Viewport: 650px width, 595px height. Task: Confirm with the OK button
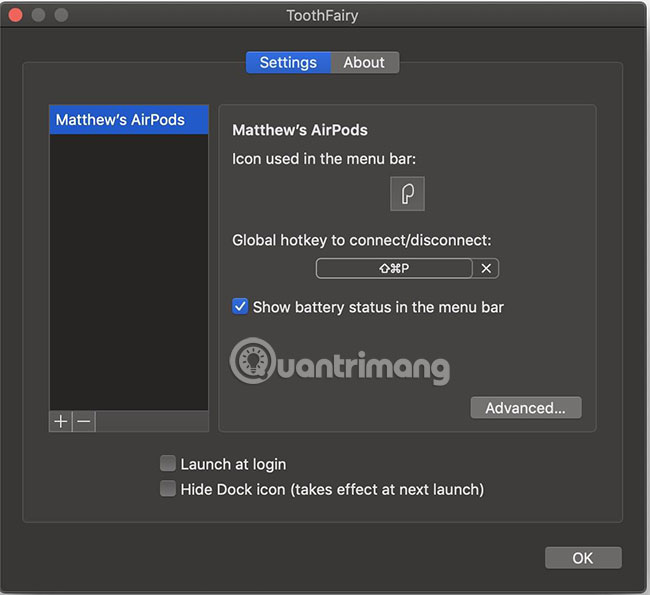[x=583, y=558]
